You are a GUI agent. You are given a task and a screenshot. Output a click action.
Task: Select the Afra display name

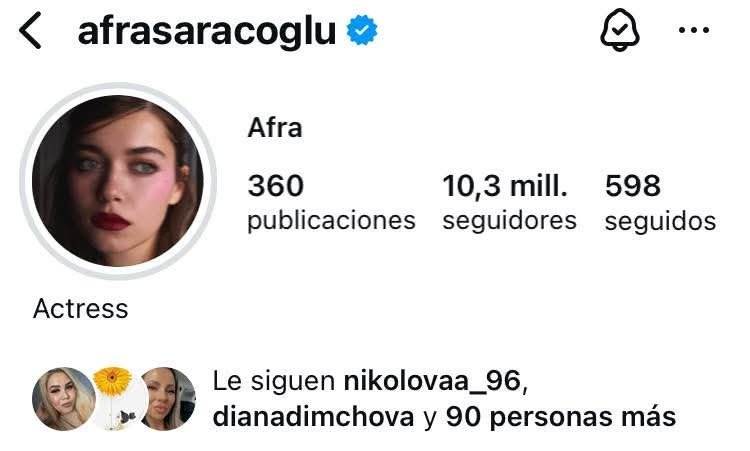click(275, 128)
